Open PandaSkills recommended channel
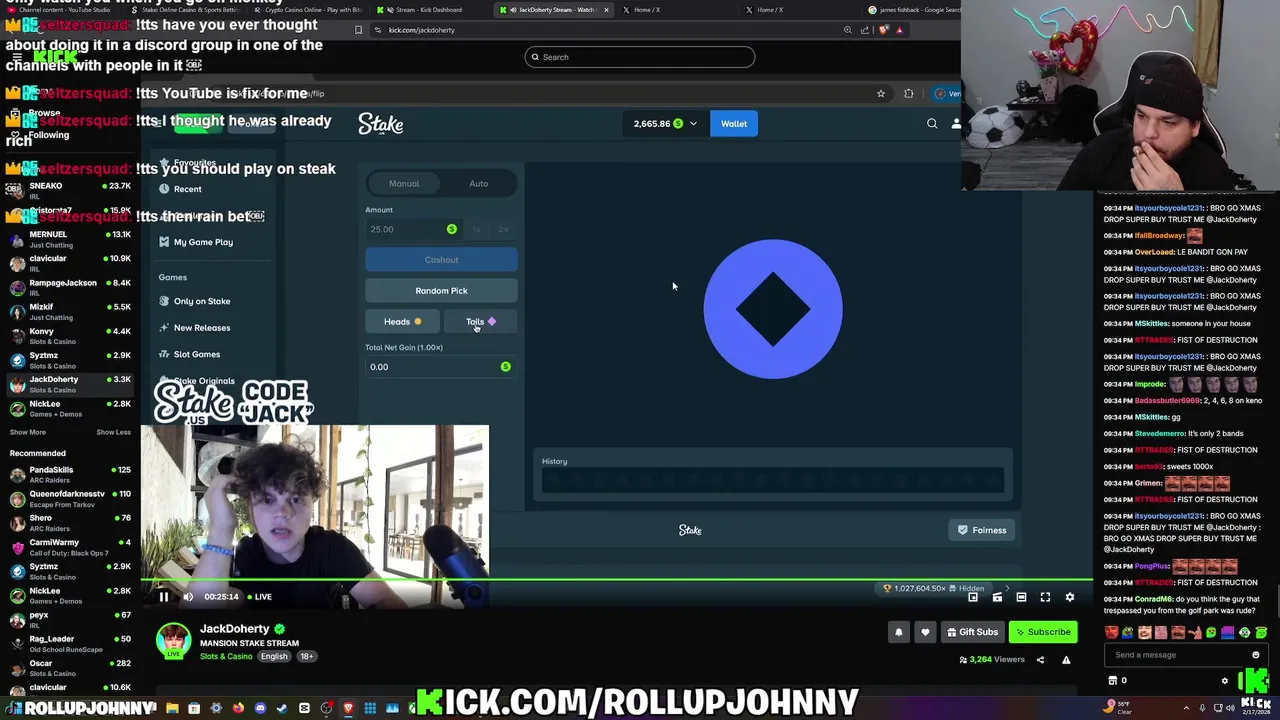1280x720 pixels. 70,475
